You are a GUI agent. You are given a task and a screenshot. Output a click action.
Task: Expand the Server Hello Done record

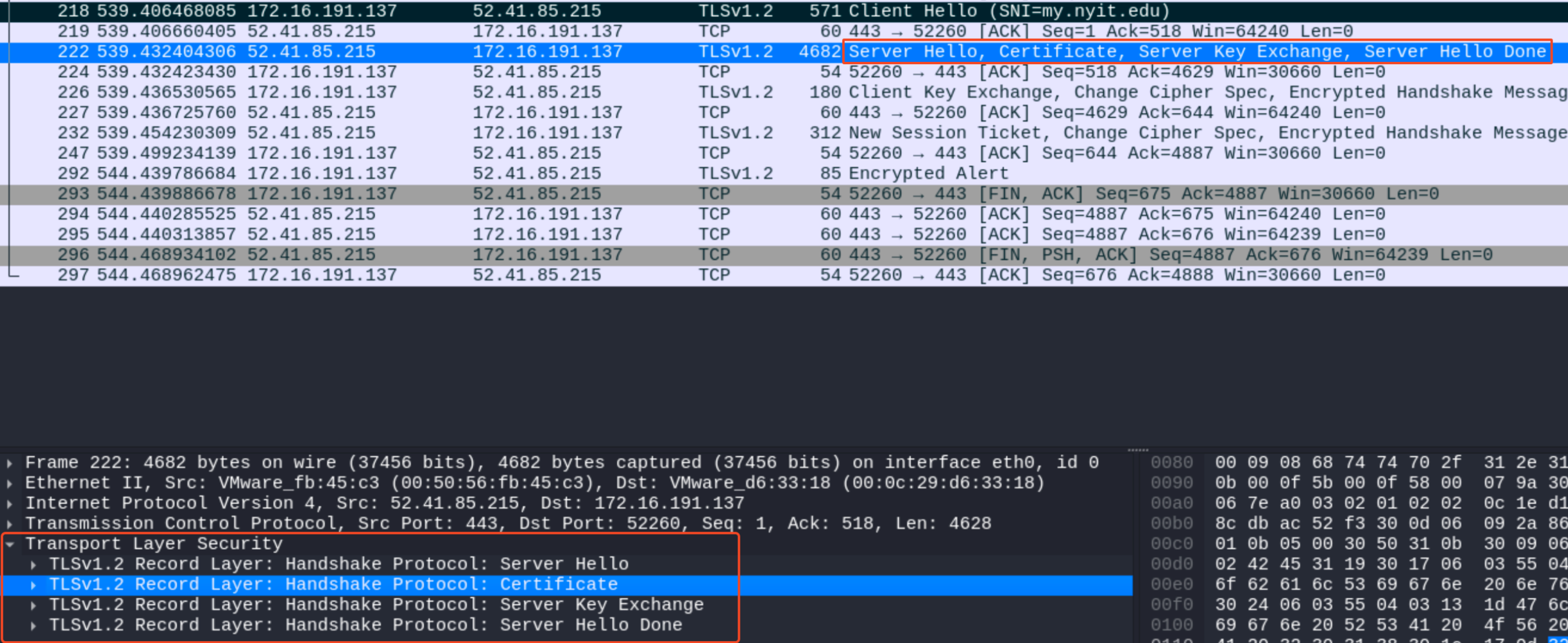coord(34,626)
